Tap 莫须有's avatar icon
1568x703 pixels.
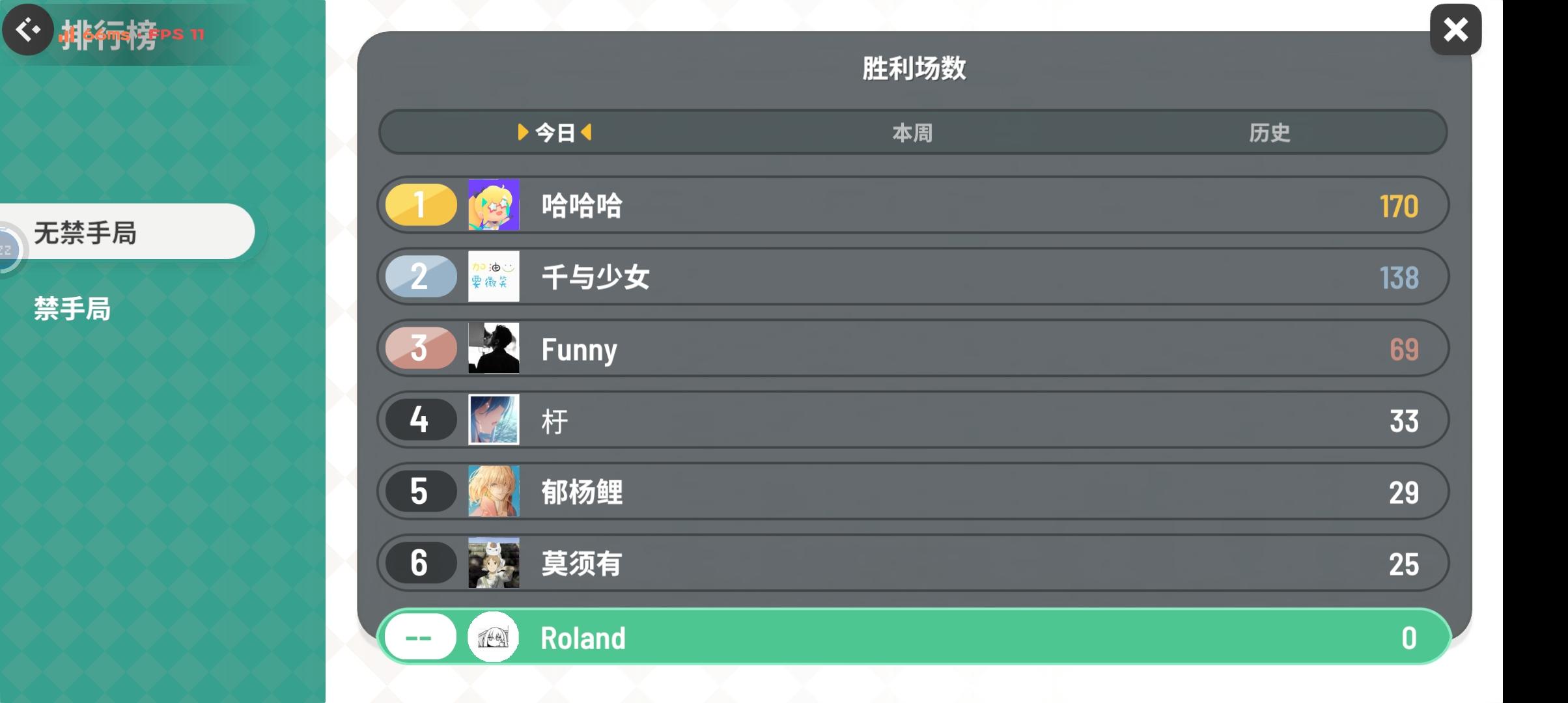coord(494,562)
